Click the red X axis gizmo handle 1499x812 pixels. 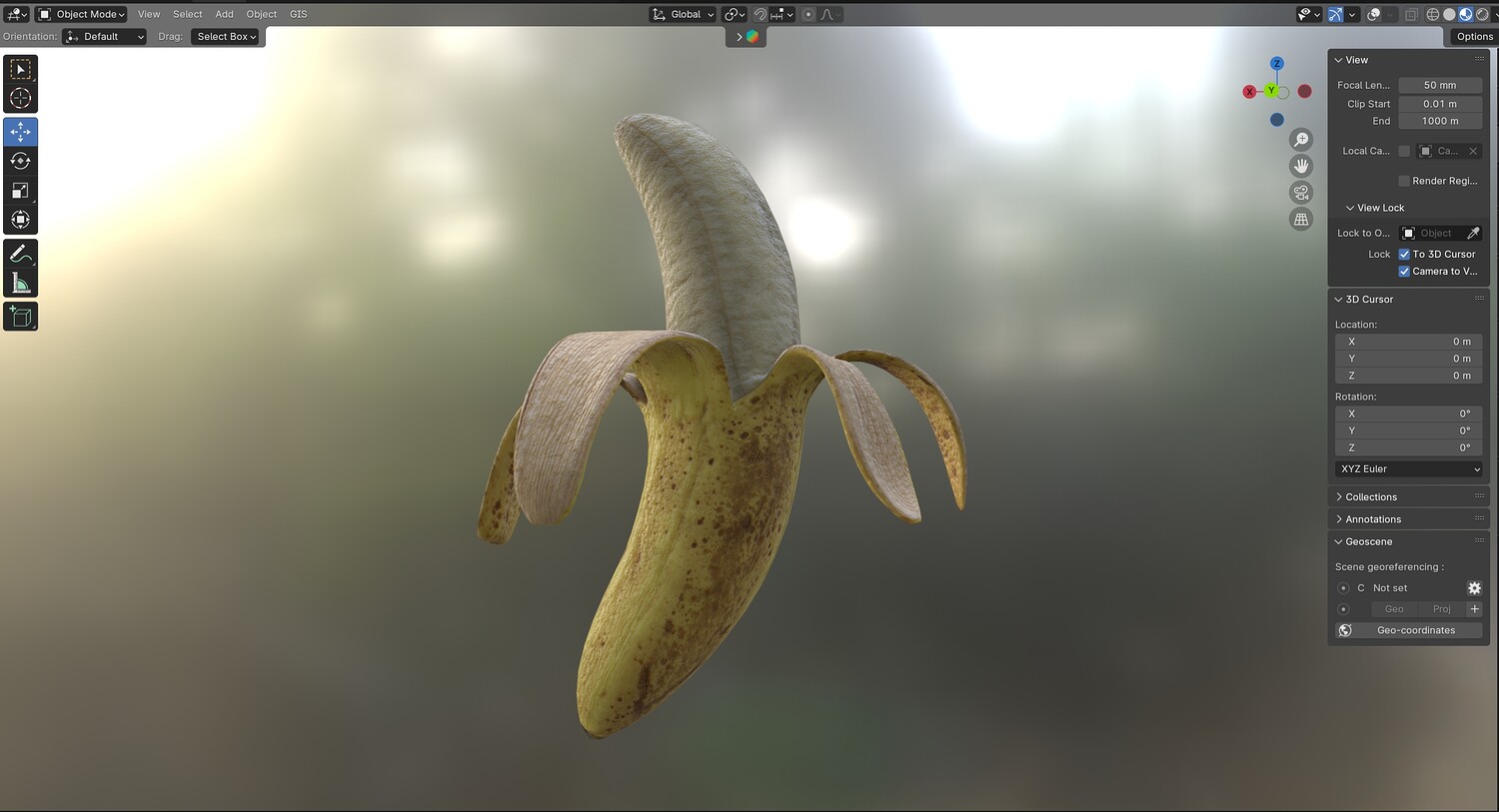pos(1249,92)
